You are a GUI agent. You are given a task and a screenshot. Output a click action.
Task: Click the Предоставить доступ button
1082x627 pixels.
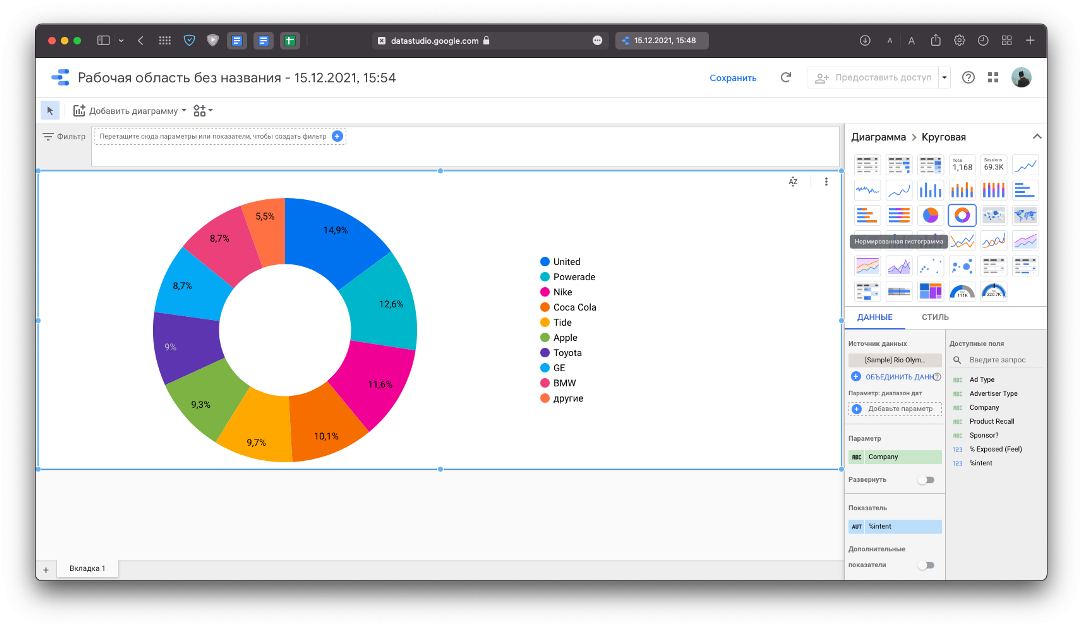click(x=873, y=77)
